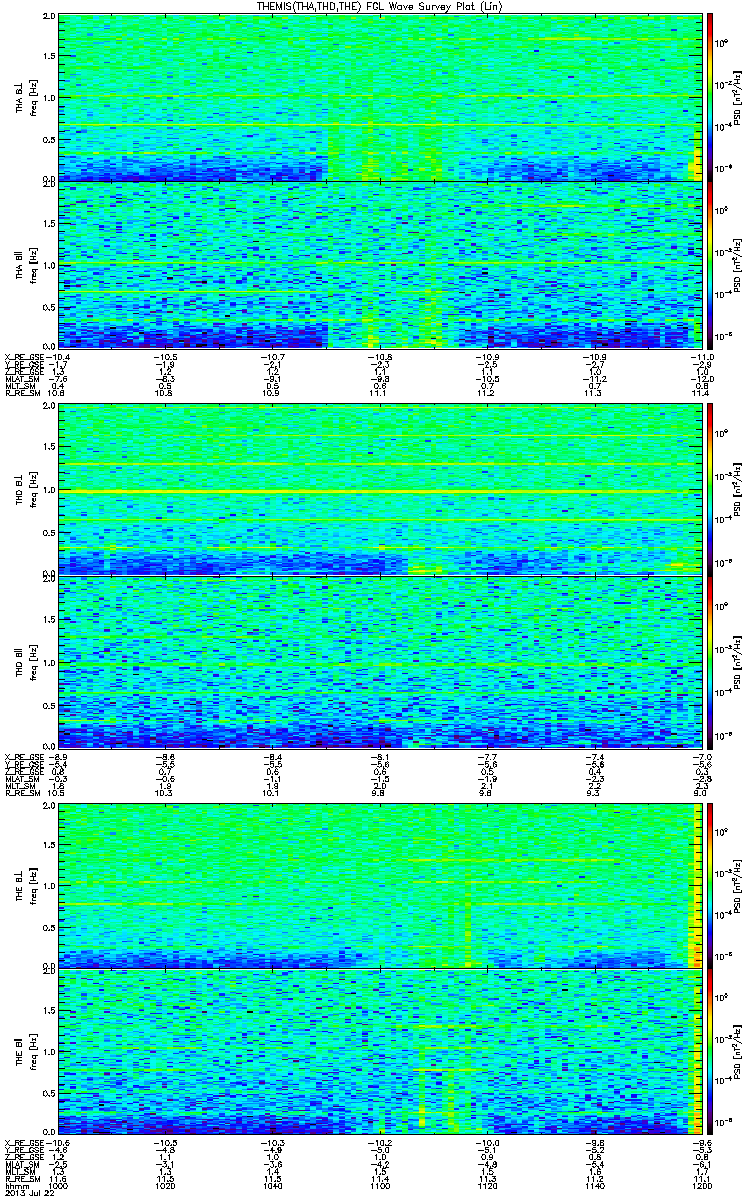Click the THA B∥ panel color bar
The width and height of the screenshot is (750, 1200).
710,264
